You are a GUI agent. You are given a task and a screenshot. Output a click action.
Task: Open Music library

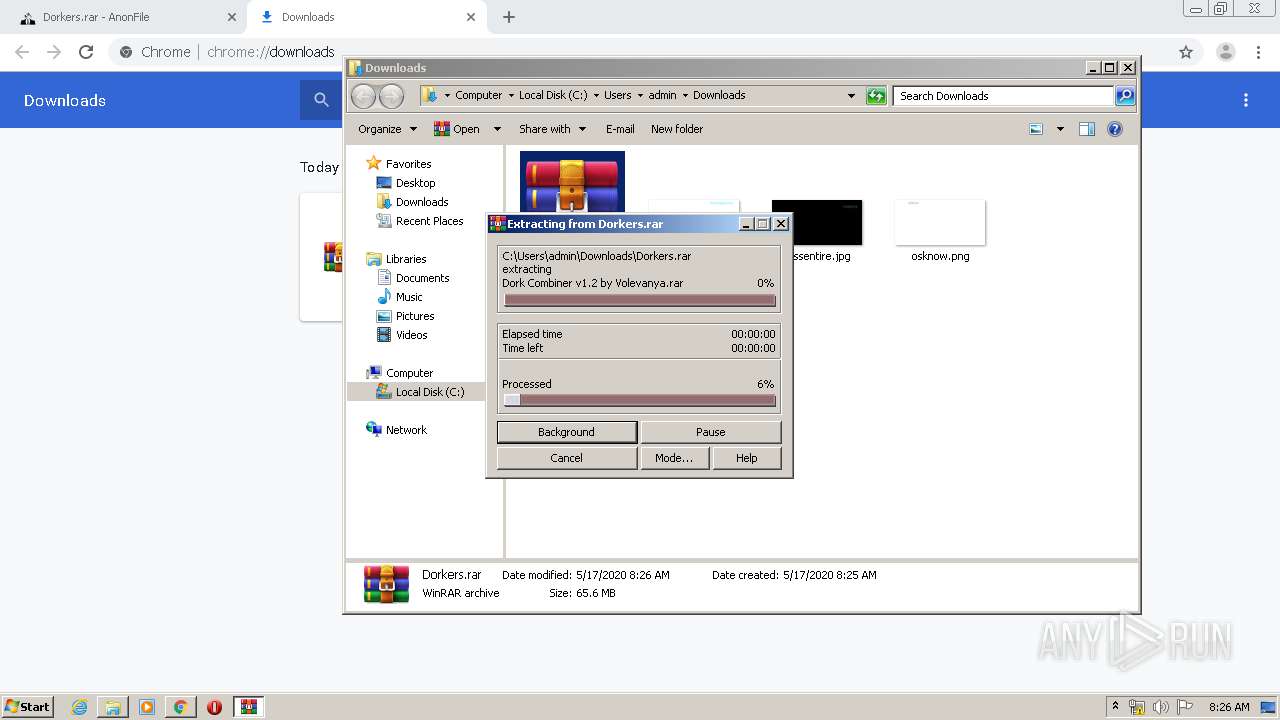point(409,297)
